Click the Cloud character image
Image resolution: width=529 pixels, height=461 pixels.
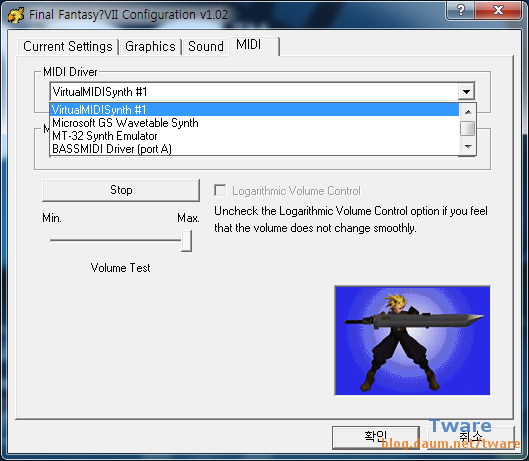(412, 341)
